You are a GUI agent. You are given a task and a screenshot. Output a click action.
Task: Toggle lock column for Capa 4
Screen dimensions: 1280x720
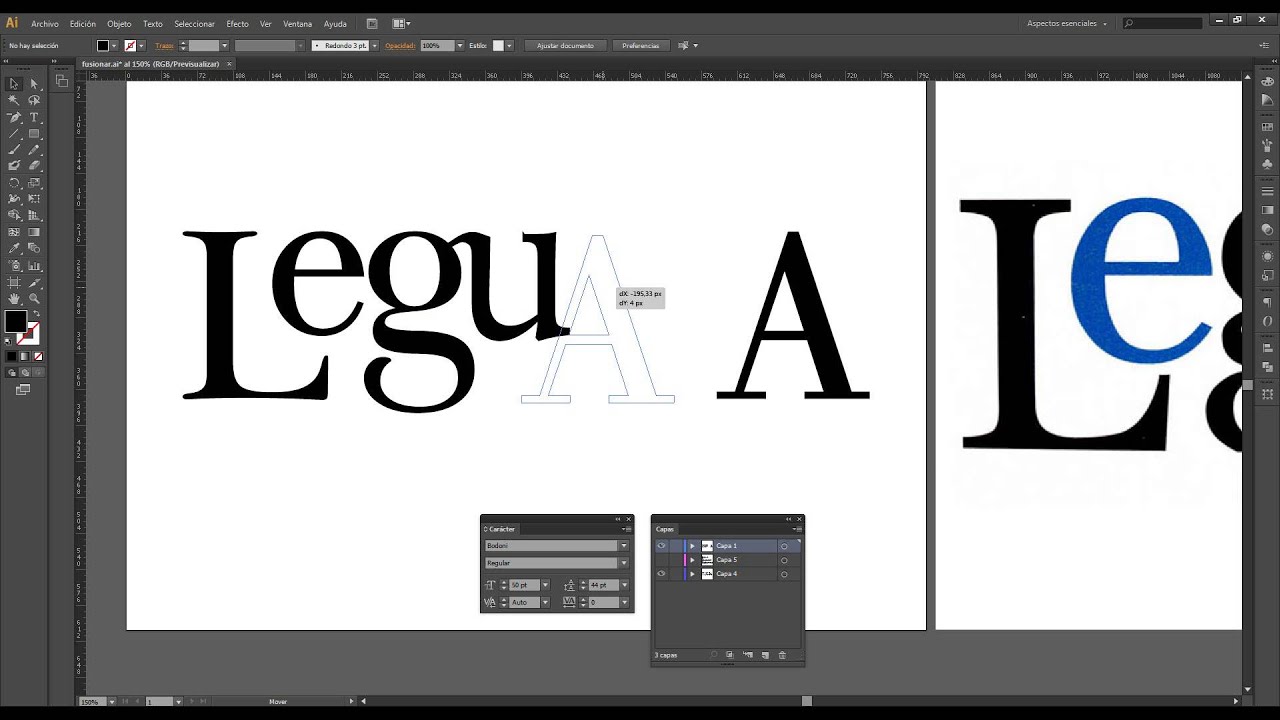pyautogui.click(x=675, y=574)
